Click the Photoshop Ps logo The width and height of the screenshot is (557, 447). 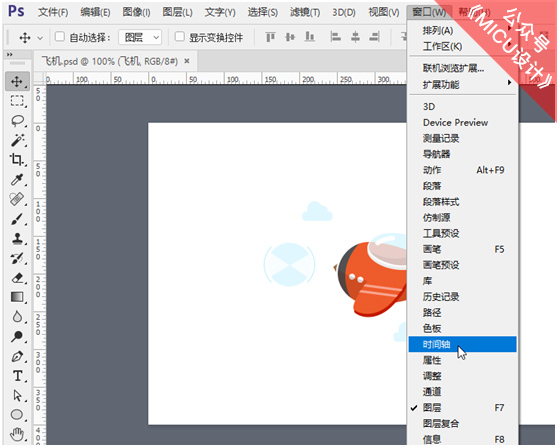point(16,11)
